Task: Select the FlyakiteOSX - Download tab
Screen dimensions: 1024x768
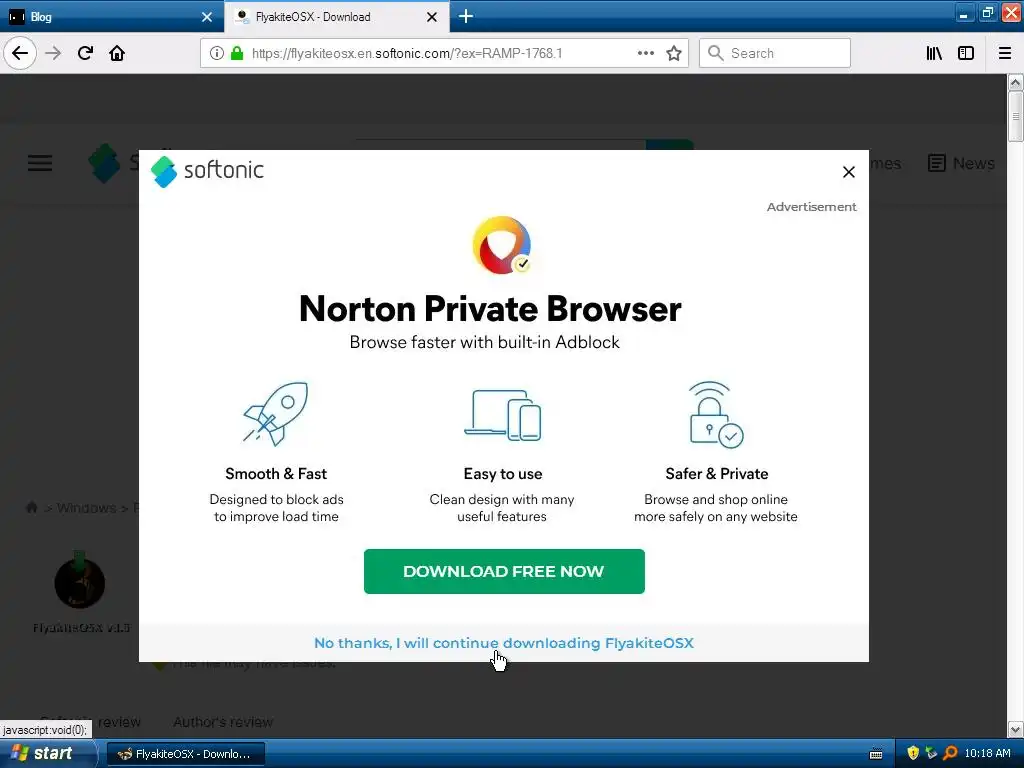Action: [336, 16]
